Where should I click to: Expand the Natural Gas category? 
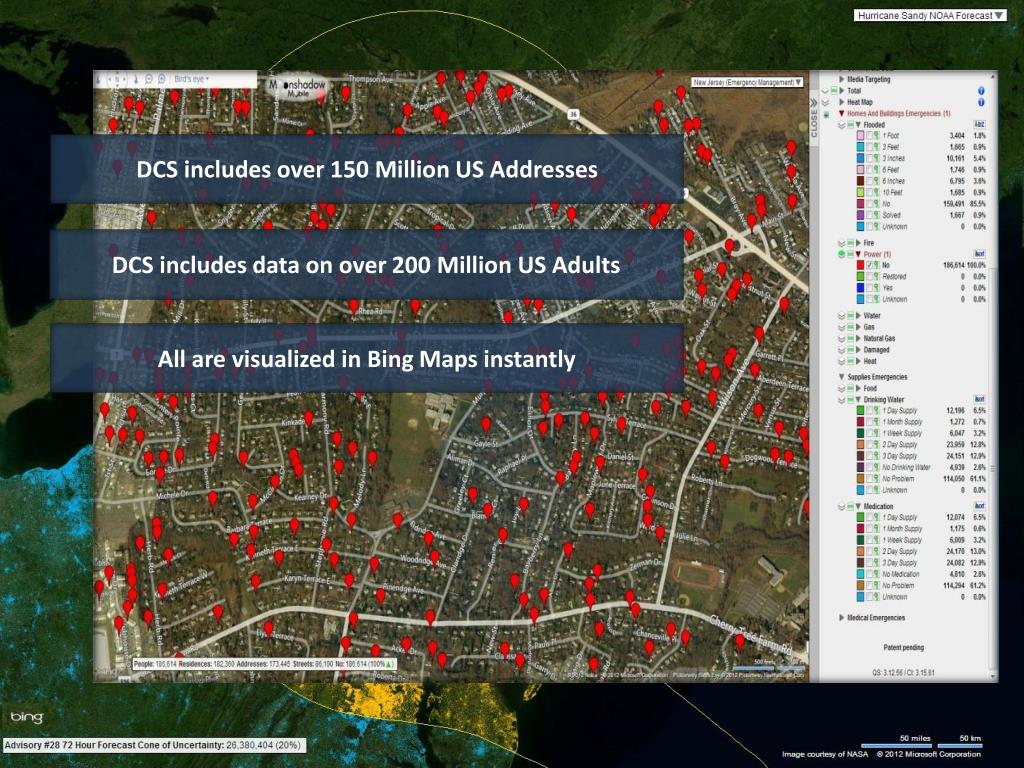[x=858, y=338]
